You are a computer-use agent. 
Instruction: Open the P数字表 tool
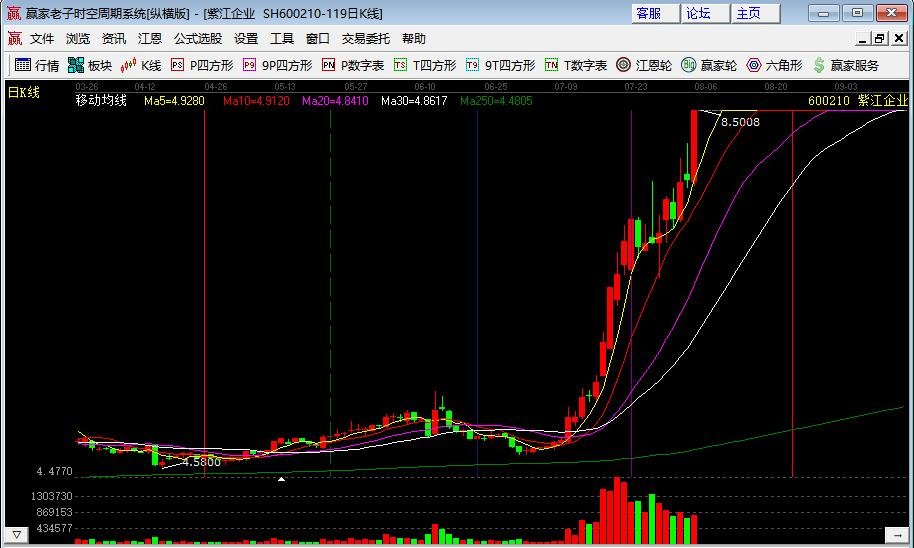353,65
